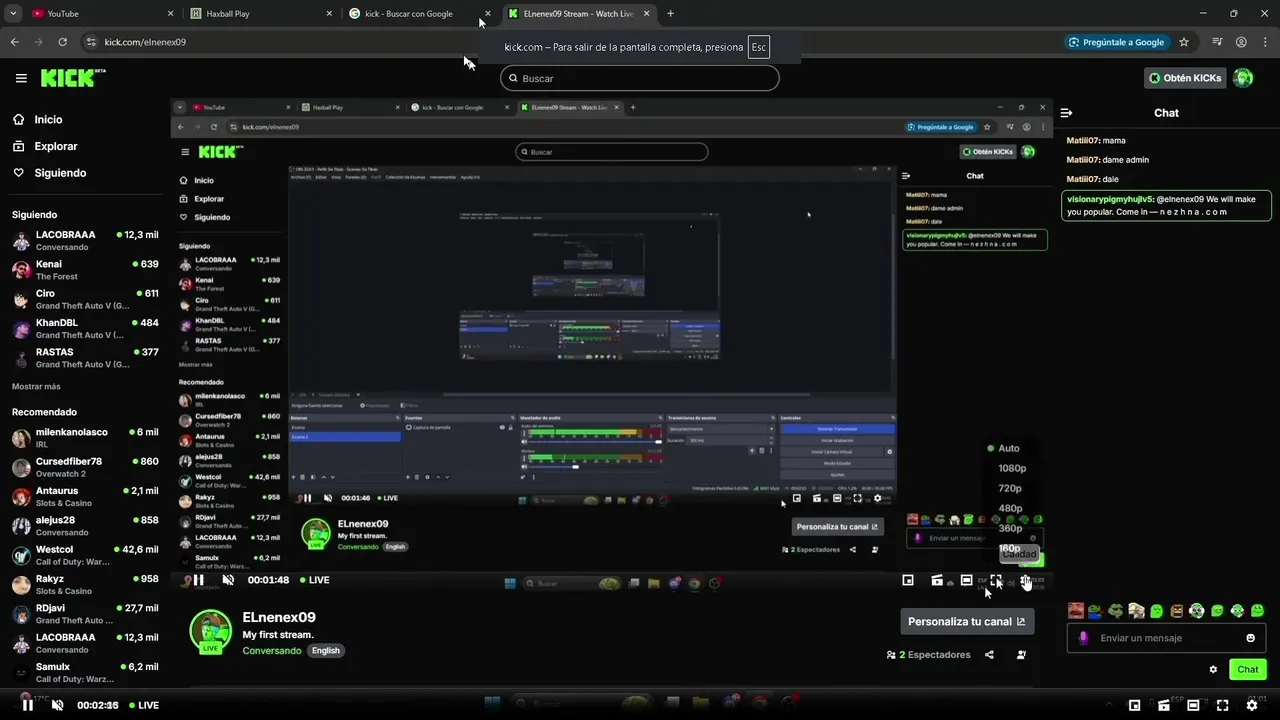Click the KICK logo

[73, 78]
